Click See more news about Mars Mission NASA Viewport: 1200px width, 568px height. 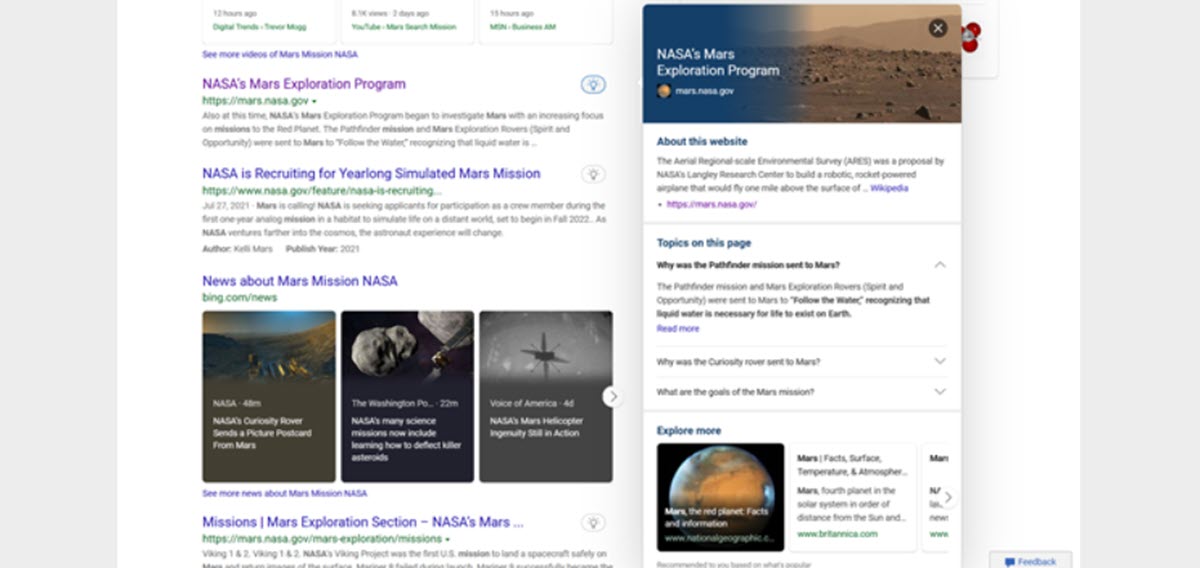click(x=284, y=493)
